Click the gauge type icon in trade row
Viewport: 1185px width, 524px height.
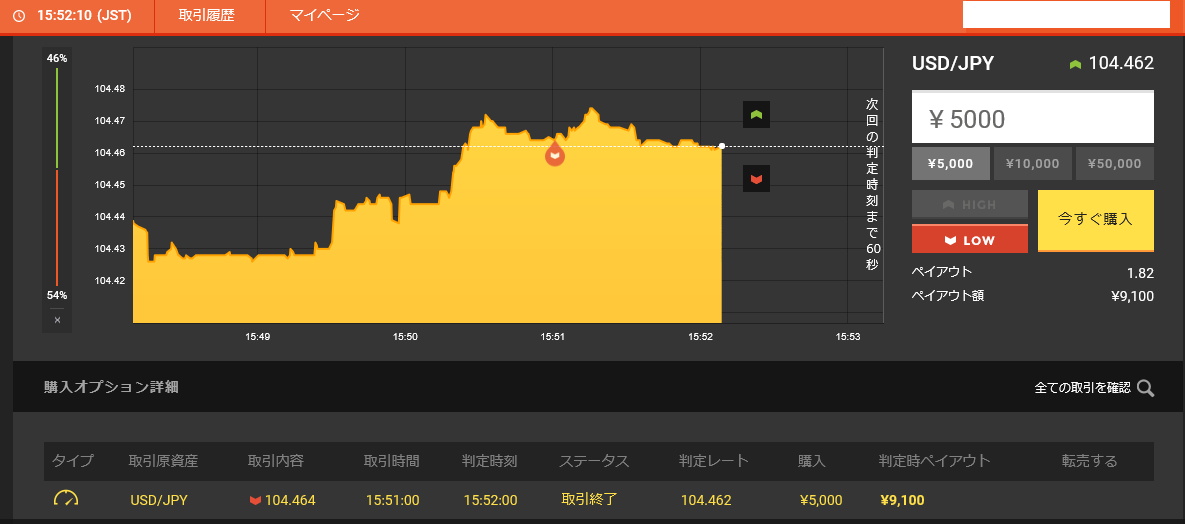(x=66, y=499)
